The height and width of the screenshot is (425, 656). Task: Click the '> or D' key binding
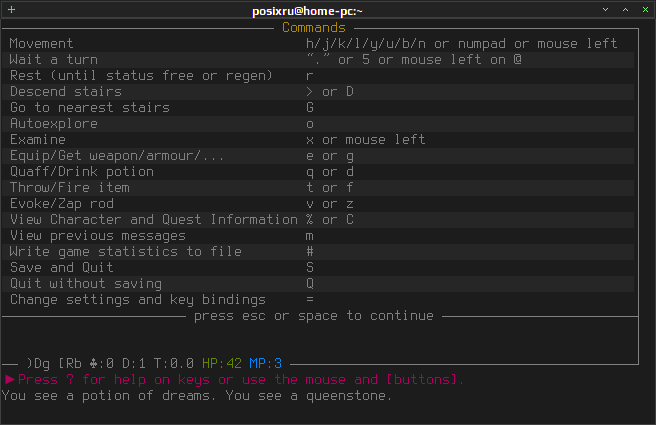pyautogui.click(x=330, y=92)
